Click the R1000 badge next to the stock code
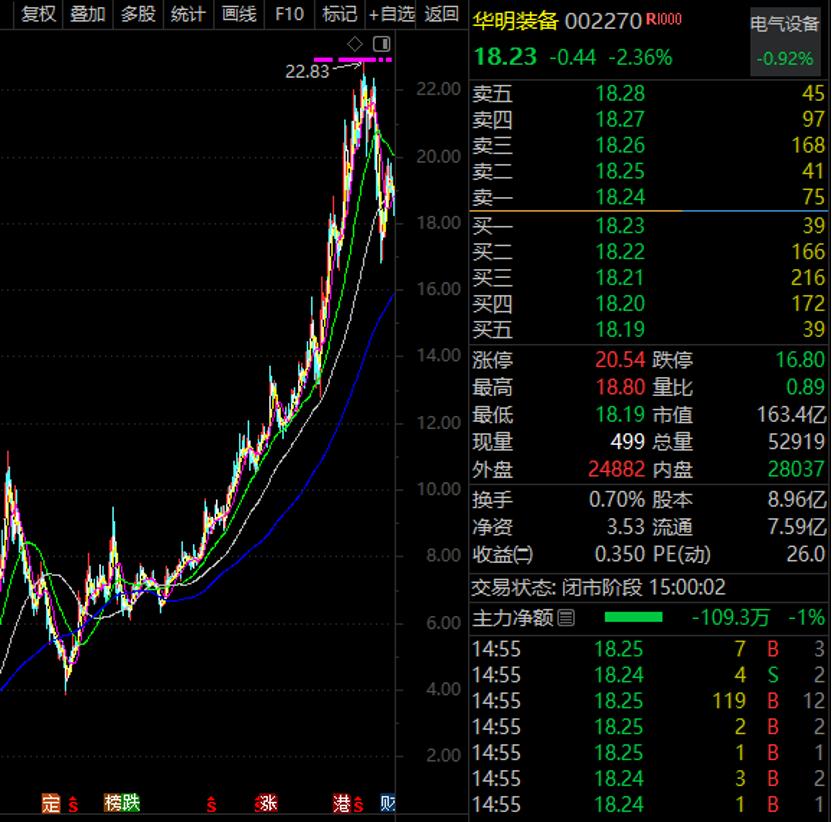The height and width of the screenshot is (822, 832). (664, 20)
